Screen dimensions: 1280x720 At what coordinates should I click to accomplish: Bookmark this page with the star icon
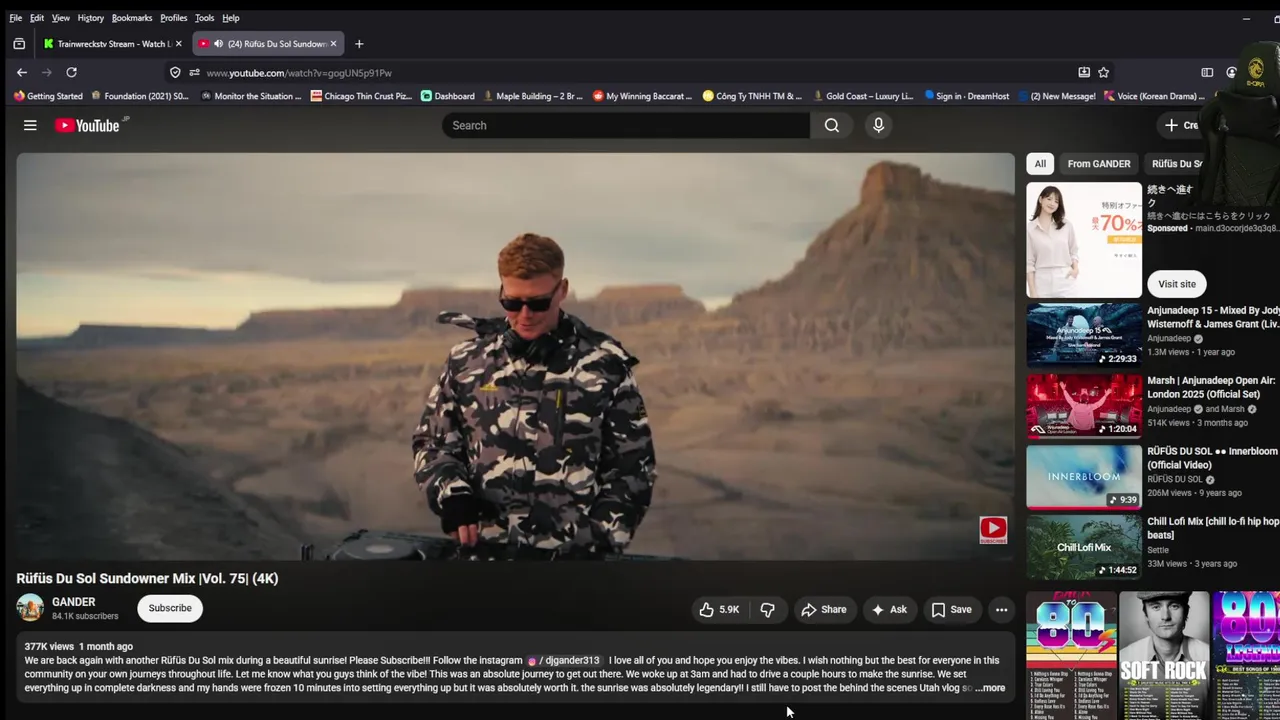pos(1103,72)
